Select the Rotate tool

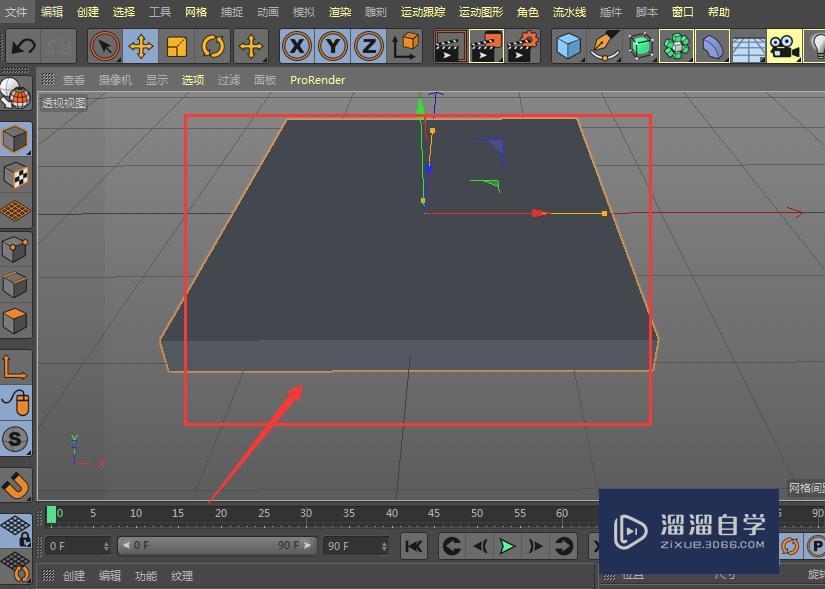[213, 46]
